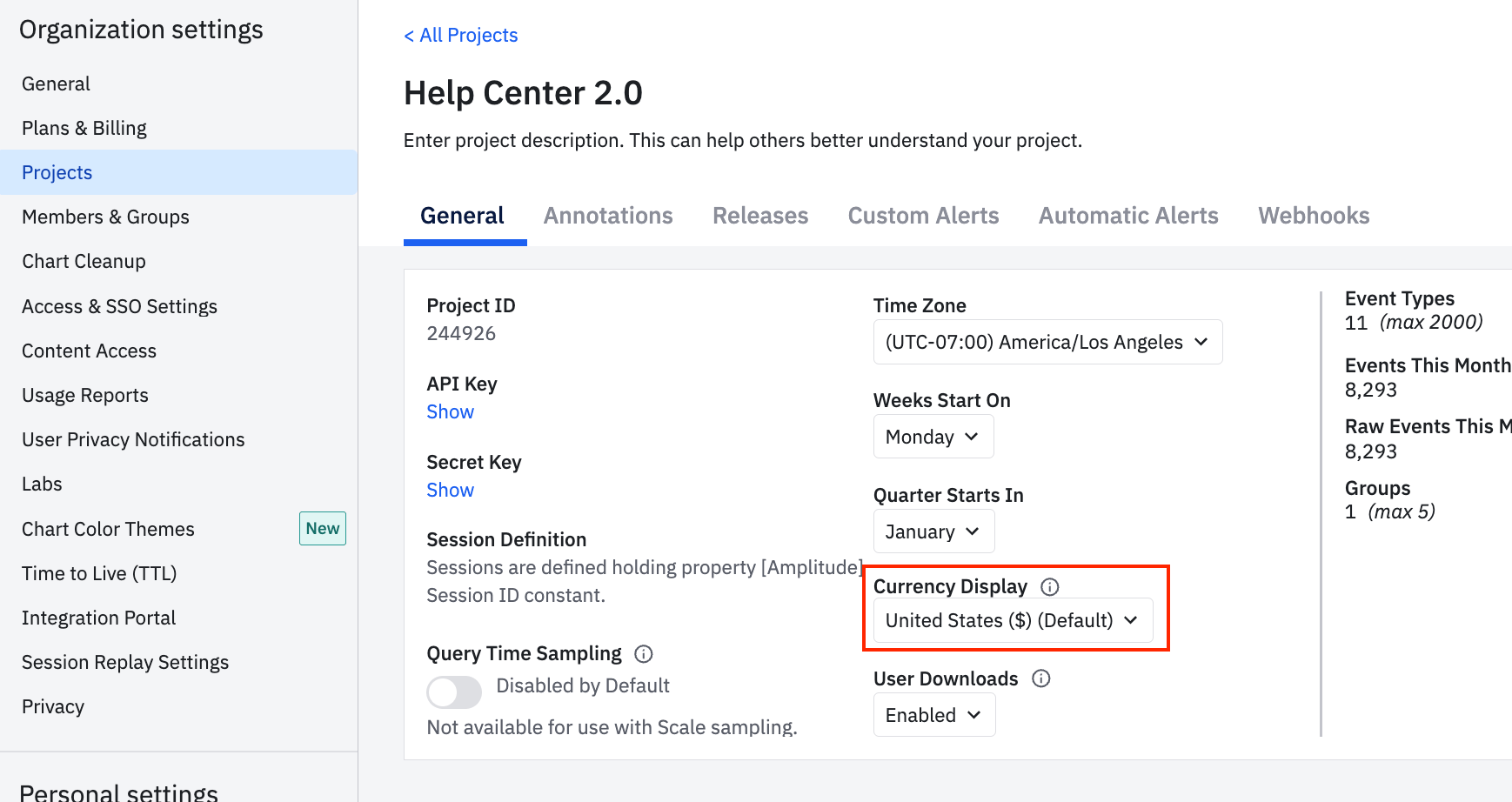Viewport: 1512px width, 802px height.
Task: Open the Time Zone dropdown
Action: click(x=1047, y=342)
